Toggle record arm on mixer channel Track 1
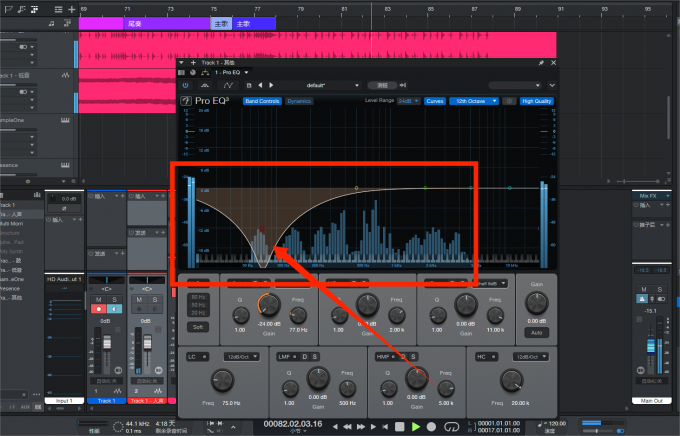The width and height of the screenshot is (680, 436). [x=98, y=309]
